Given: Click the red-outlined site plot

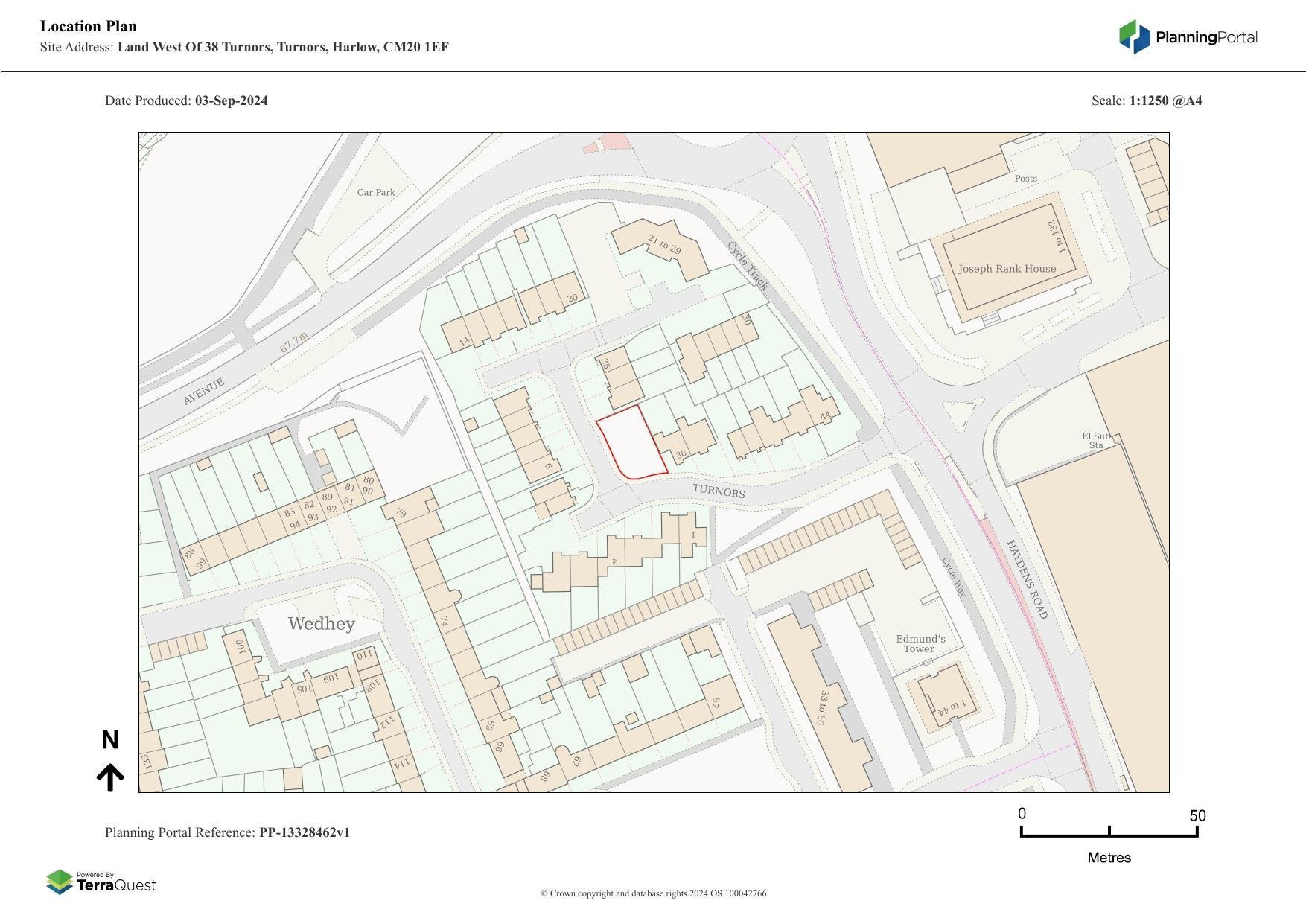Looking at the screenshot, I should tap(630, 445).
